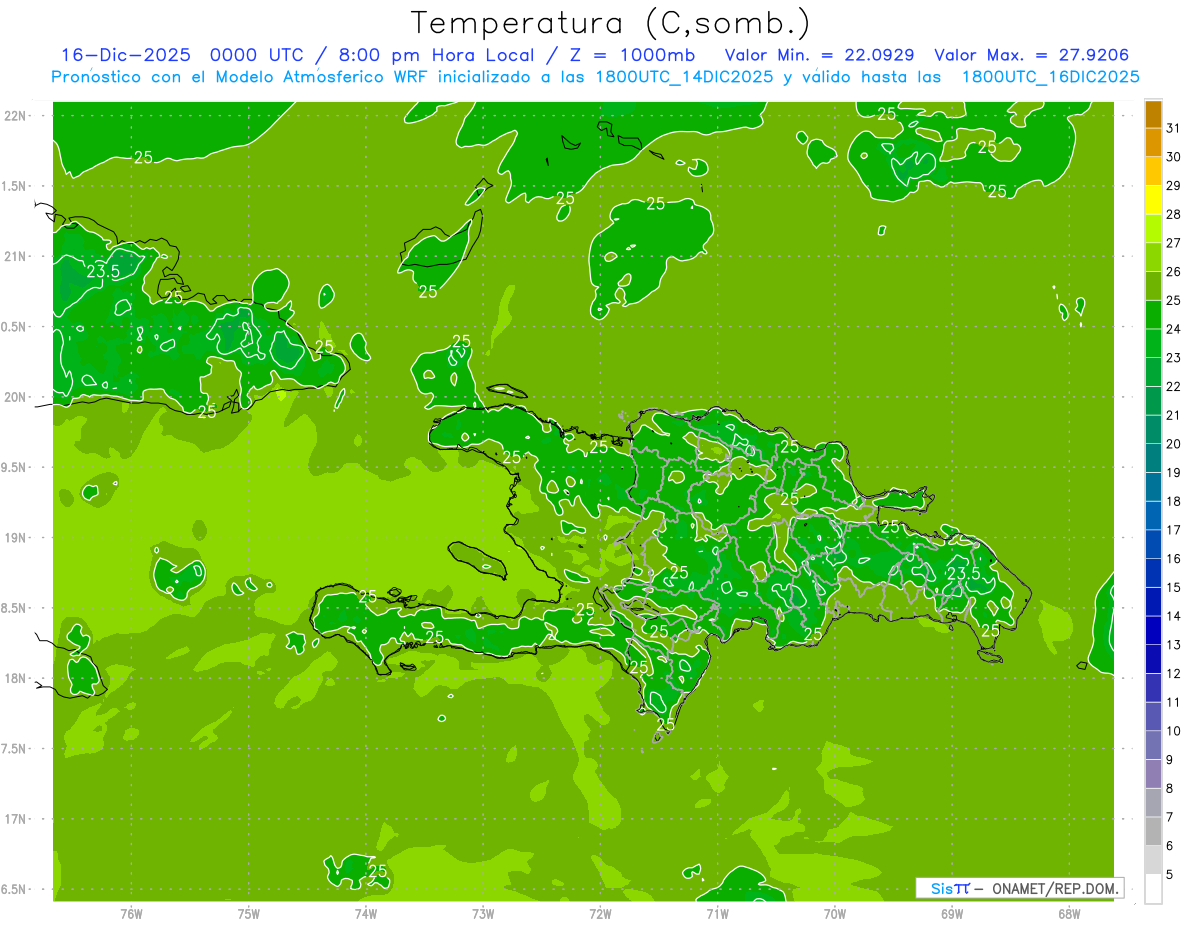Viewport: 1200px width, 927px height.
Task: Click the "23.5" contour label in eastern Hispaniola
Action: [x=963, y=573]
